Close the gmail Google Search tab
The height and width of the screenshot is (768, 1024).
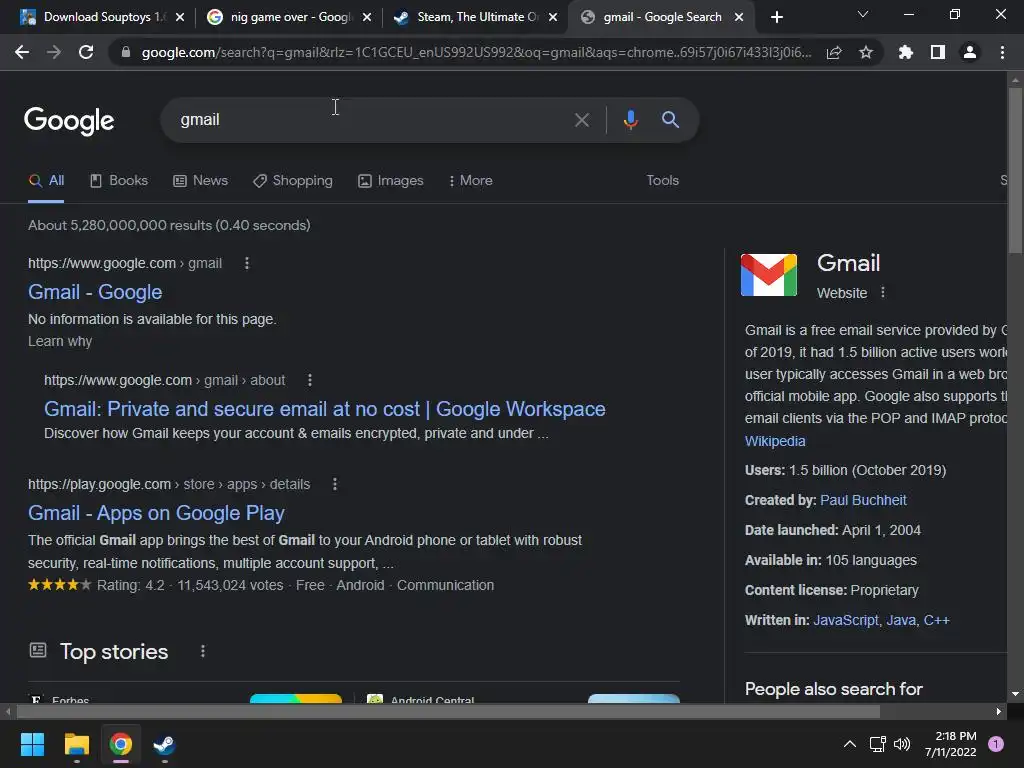(x=739, y=17)
